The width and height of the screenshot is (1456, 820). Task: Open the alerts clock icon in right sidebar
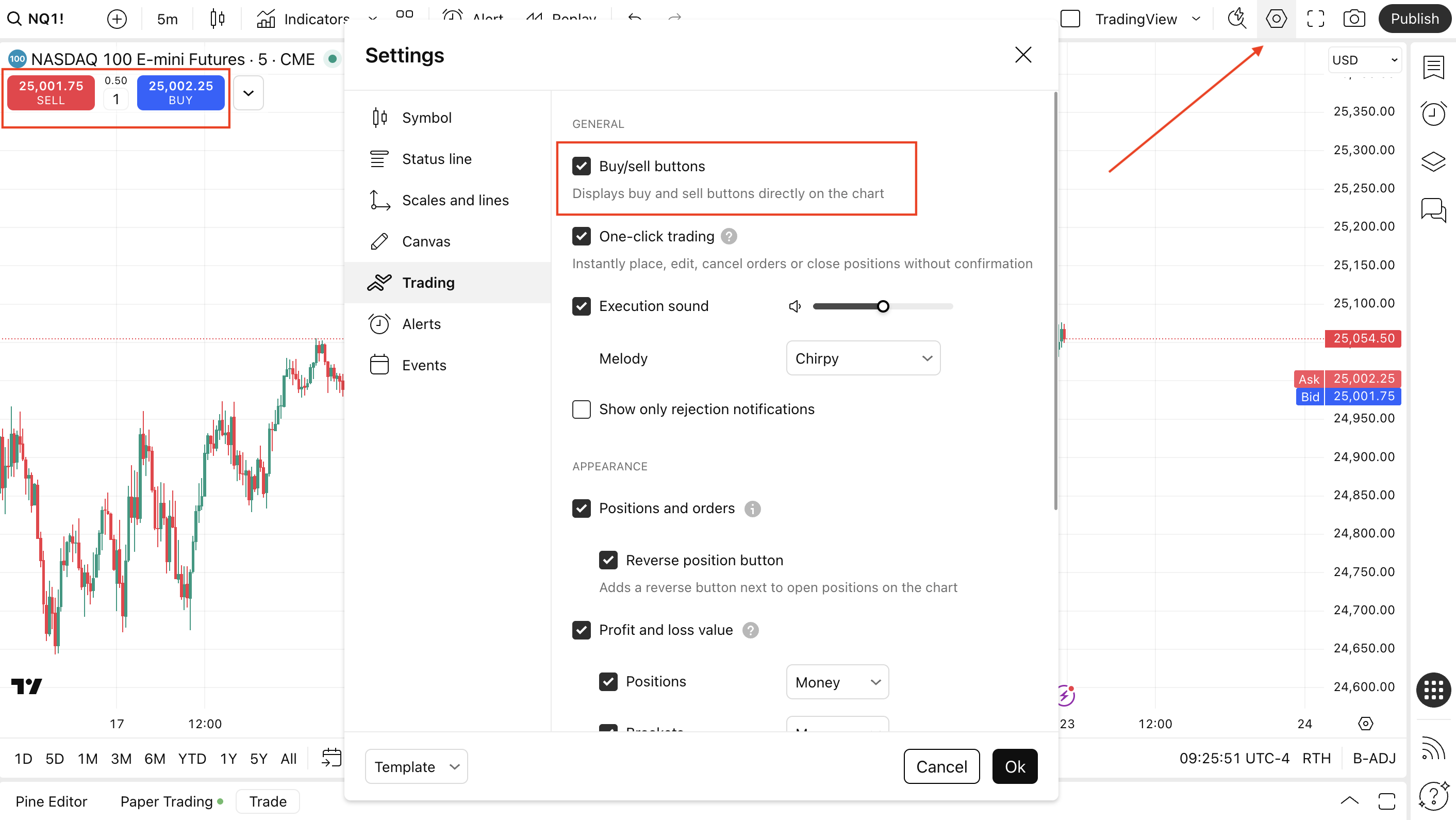[x=1433, y=113]
